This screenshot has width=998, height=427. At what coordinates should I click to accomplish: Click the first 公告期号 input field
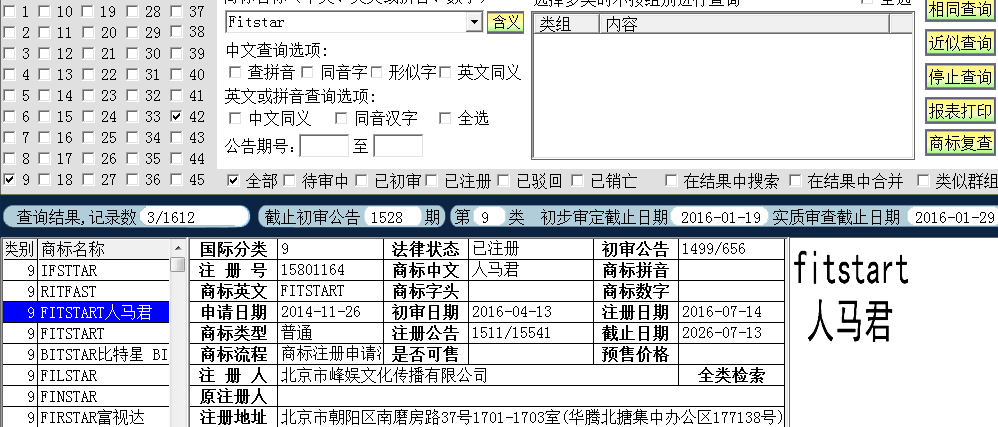pos(323,147)
